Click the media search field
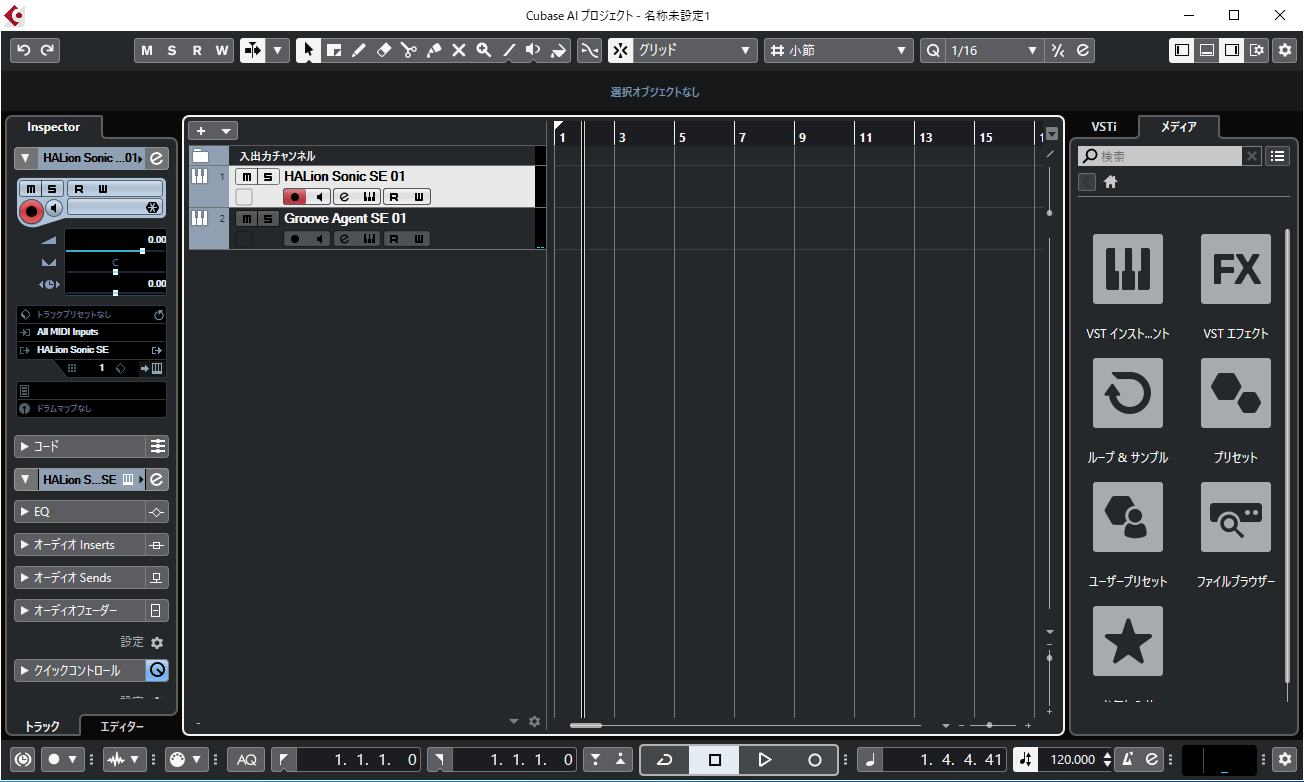The image size is (1304, 782). pyautogui.click(x=1160, y=156)
